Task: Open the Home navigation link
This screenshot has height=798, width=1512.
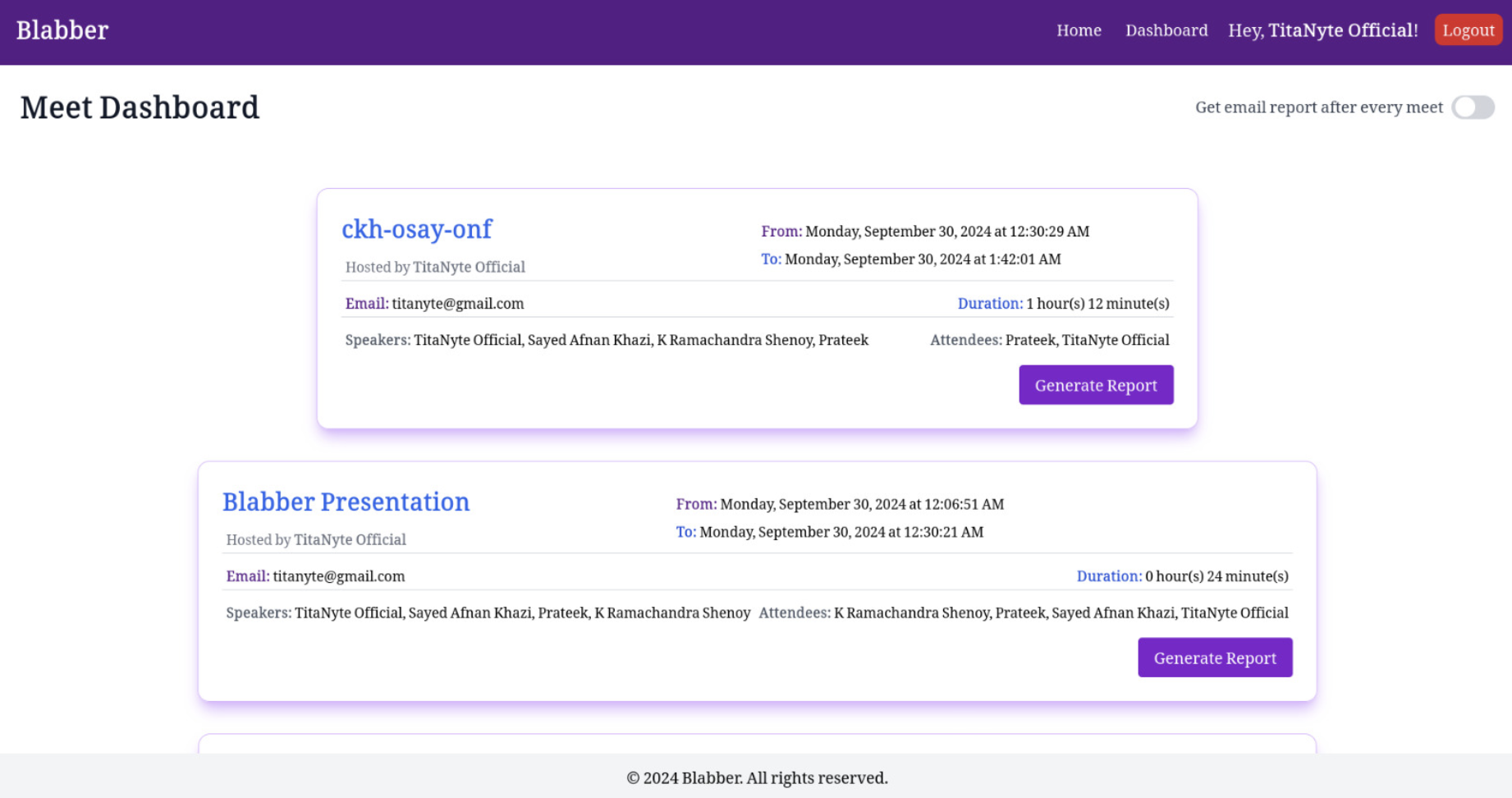Action: (x=1079, y=30)
